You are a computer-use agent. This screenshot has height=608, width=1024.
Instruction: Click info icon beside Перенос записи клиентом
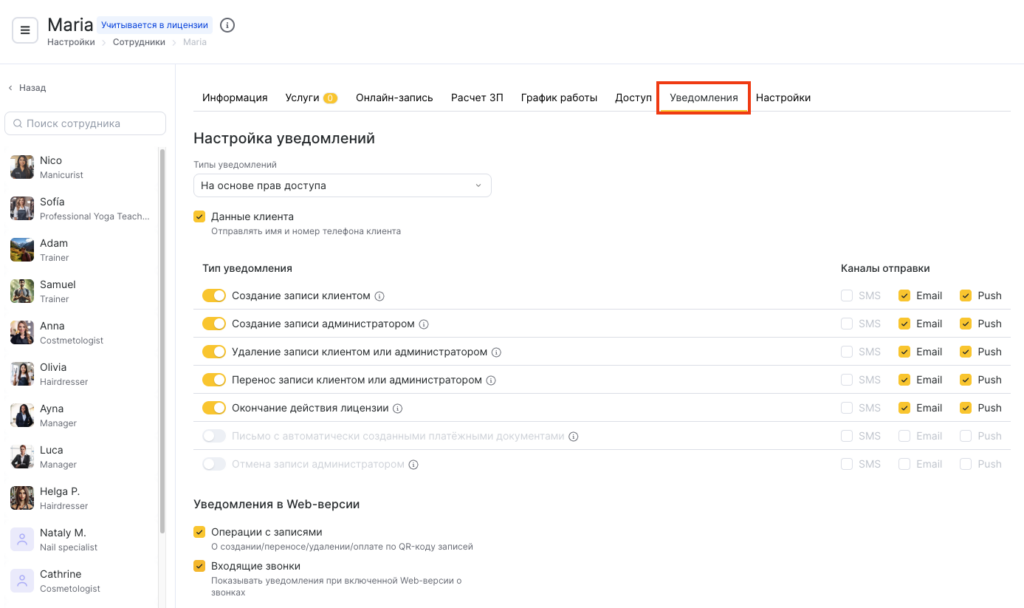click(x=492, y=380)
